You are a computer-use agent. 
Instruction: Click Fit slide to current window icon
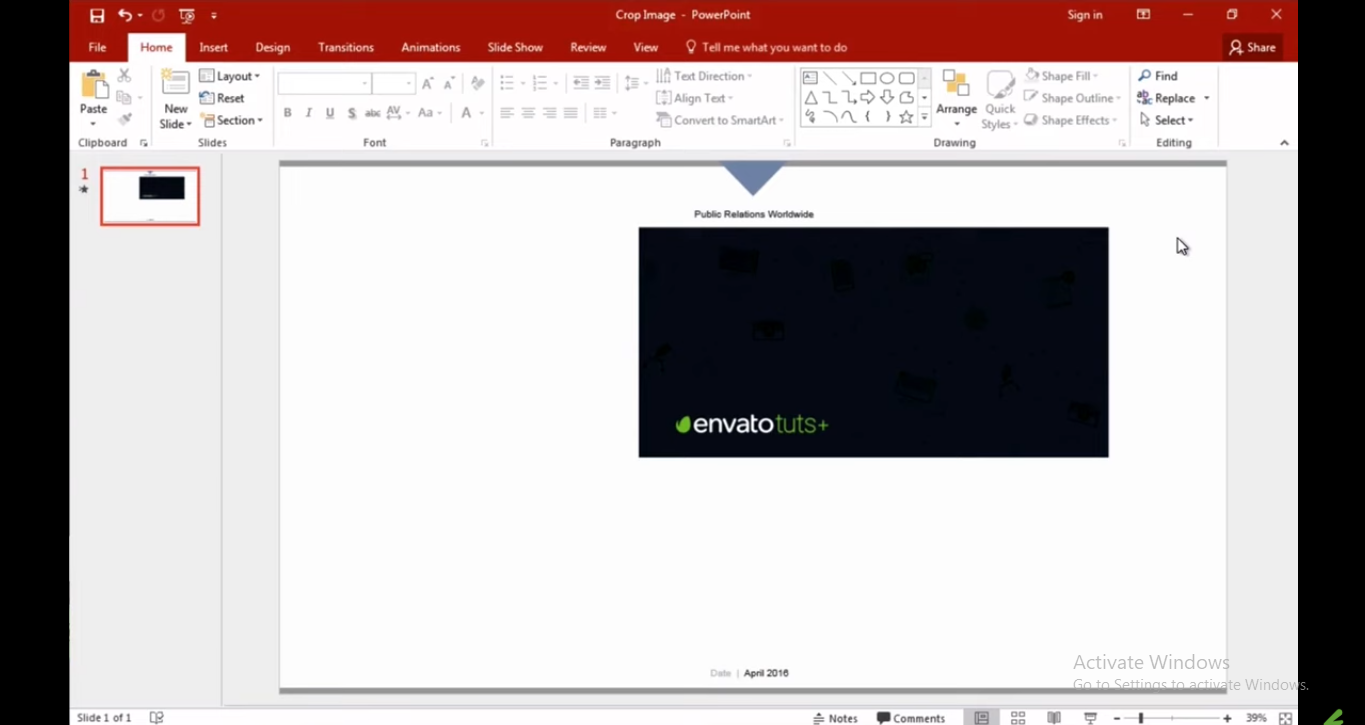click(1285, 717)
